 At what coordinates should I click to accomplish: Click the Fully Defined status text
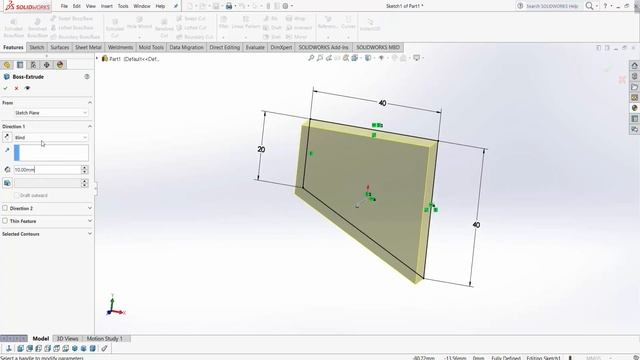click(x=505, y=358)
